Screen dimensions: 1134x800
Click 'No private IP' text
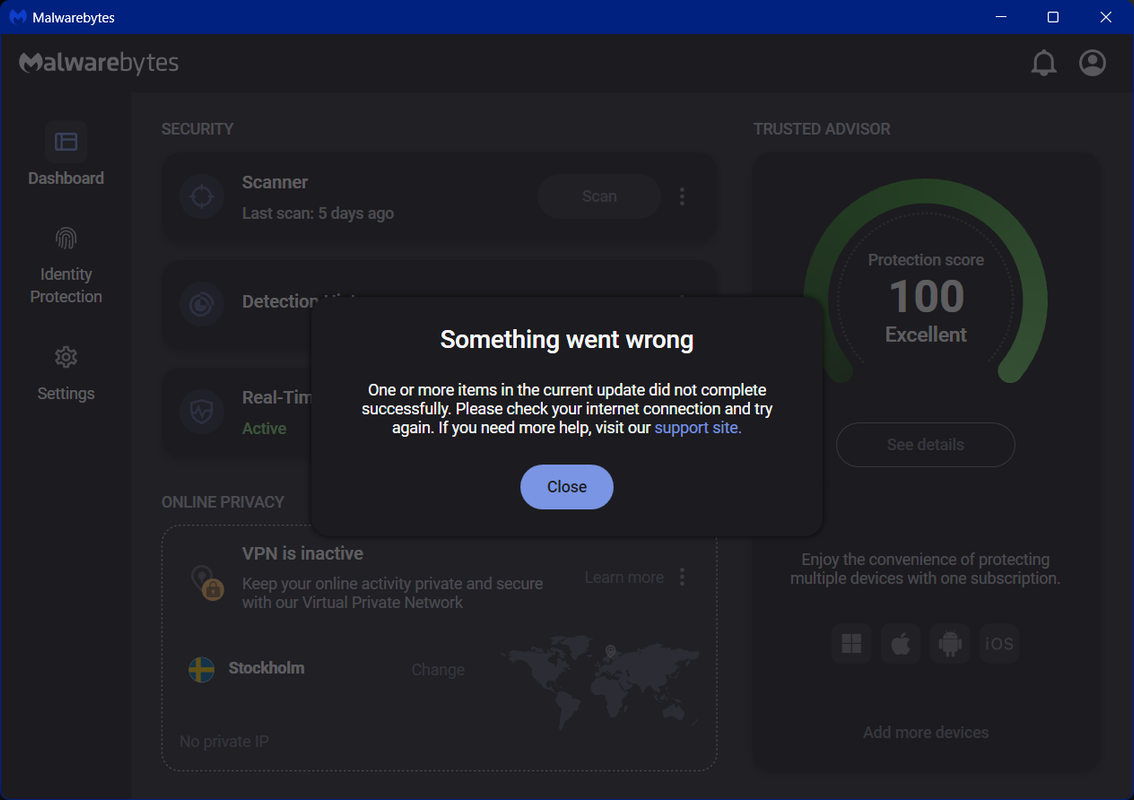pos(224,741)
